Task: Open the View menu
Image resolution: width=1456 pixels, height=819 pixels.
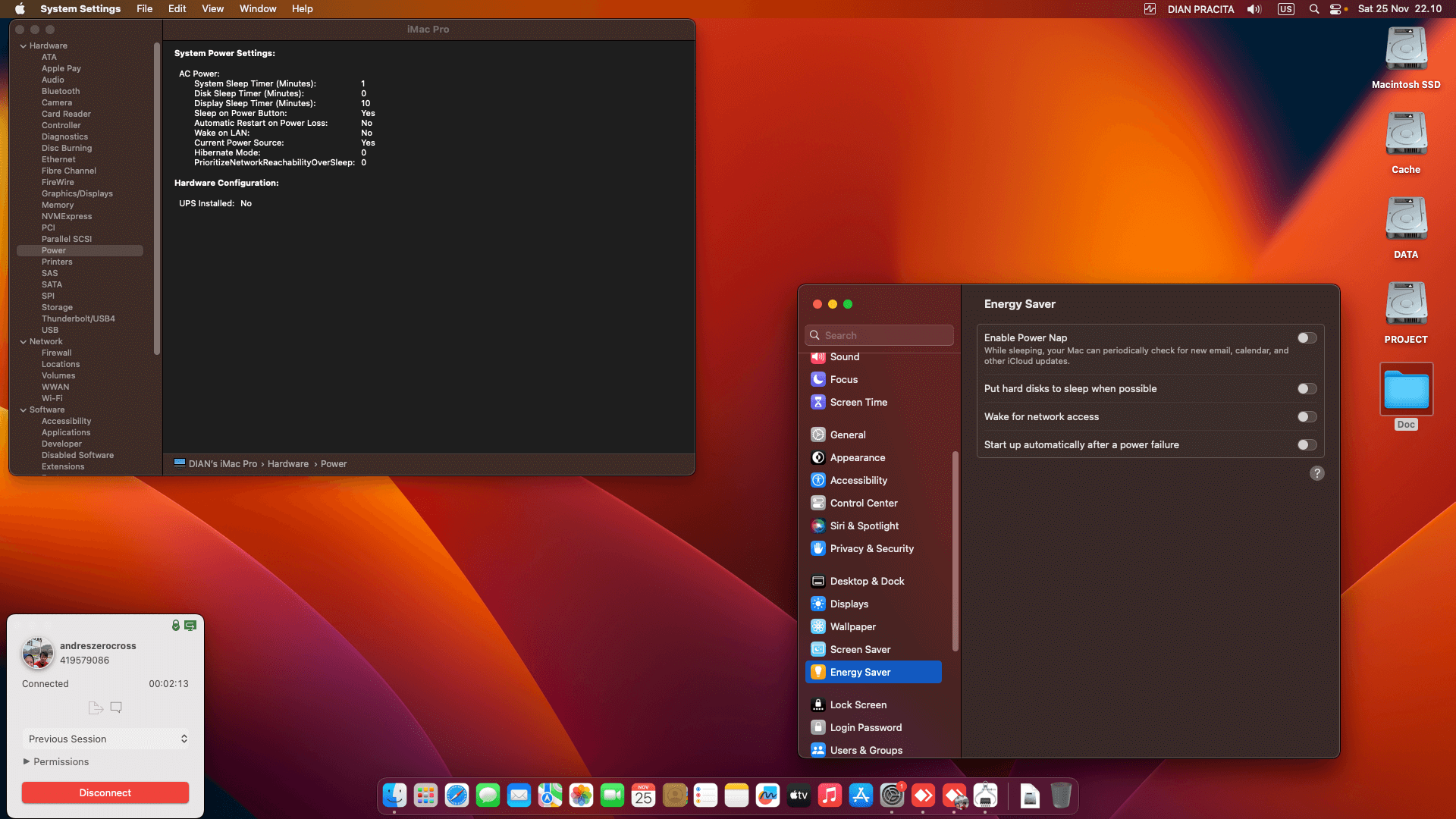Action: [x=212, y=9]
